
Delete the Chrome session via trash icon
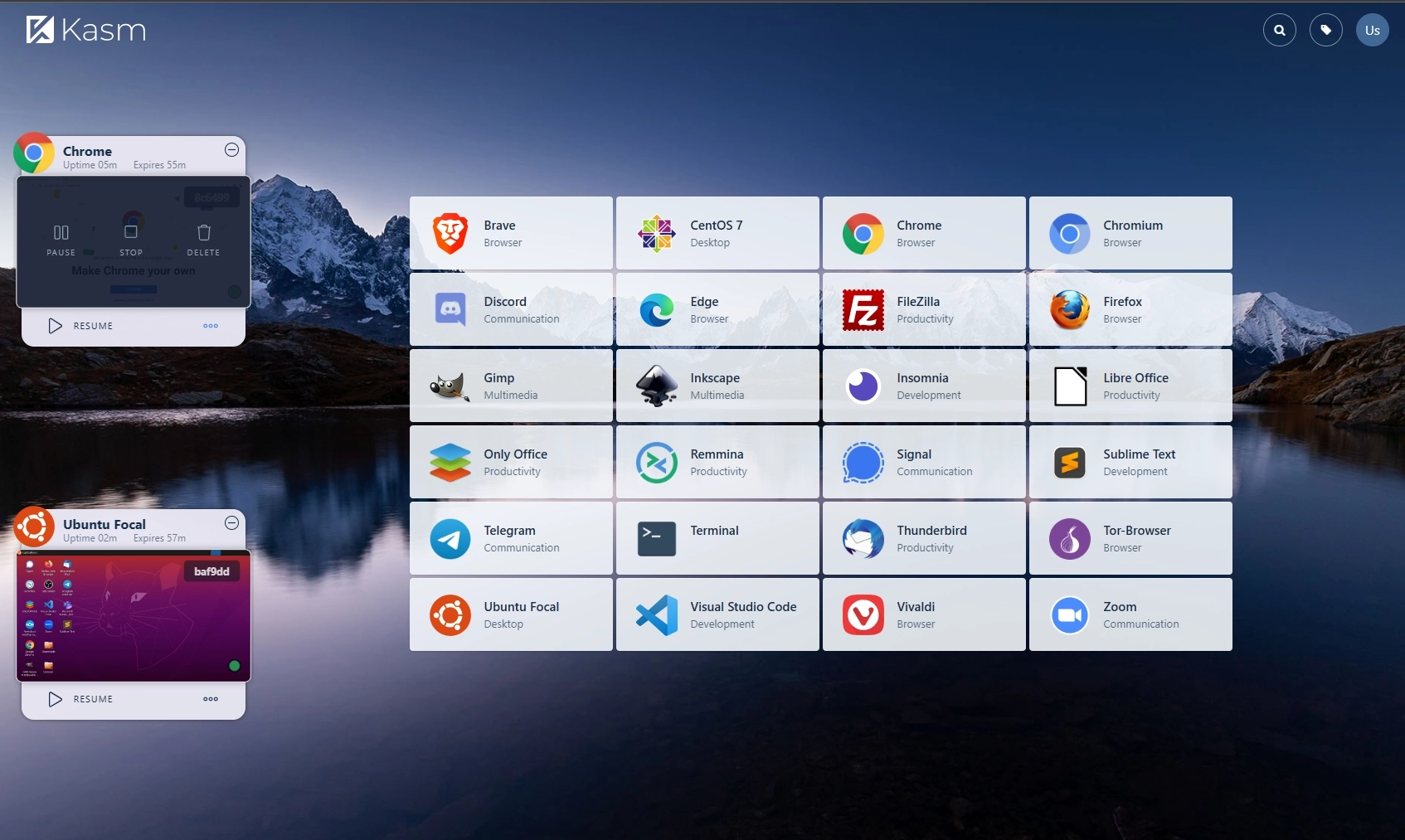tap(203, 239)
